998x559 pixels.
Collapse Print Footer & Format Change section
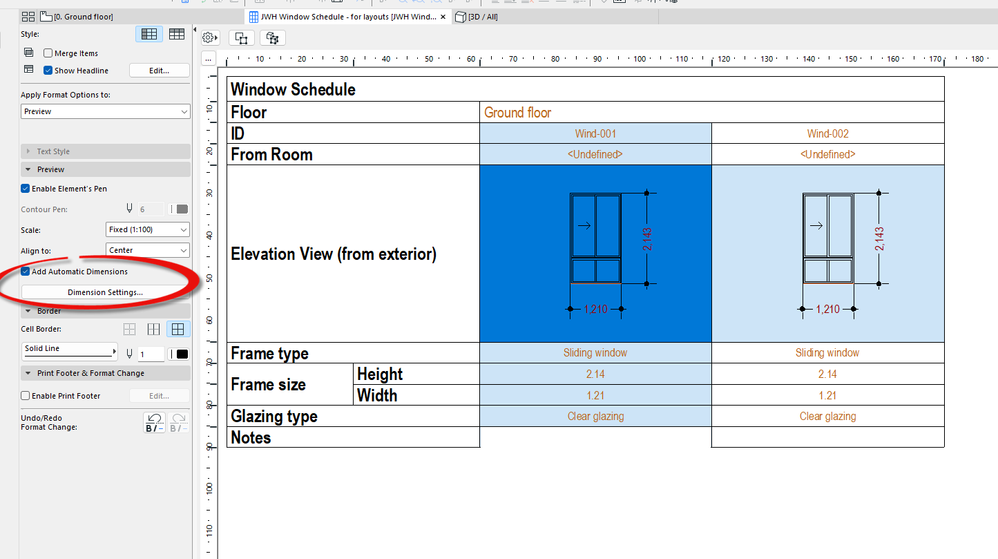[105, 373]
